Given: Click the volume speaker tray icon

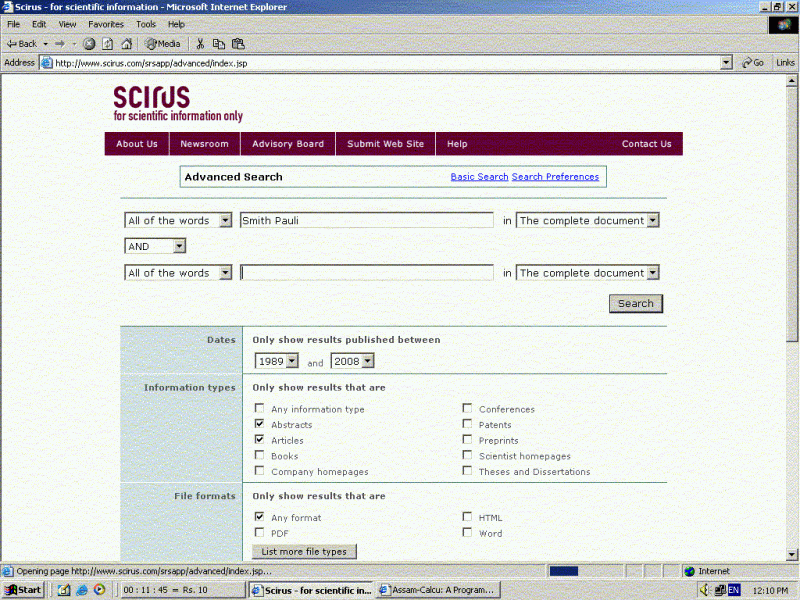Looking at the screenshot, I should pyautogui.click(x=705, y=590).
